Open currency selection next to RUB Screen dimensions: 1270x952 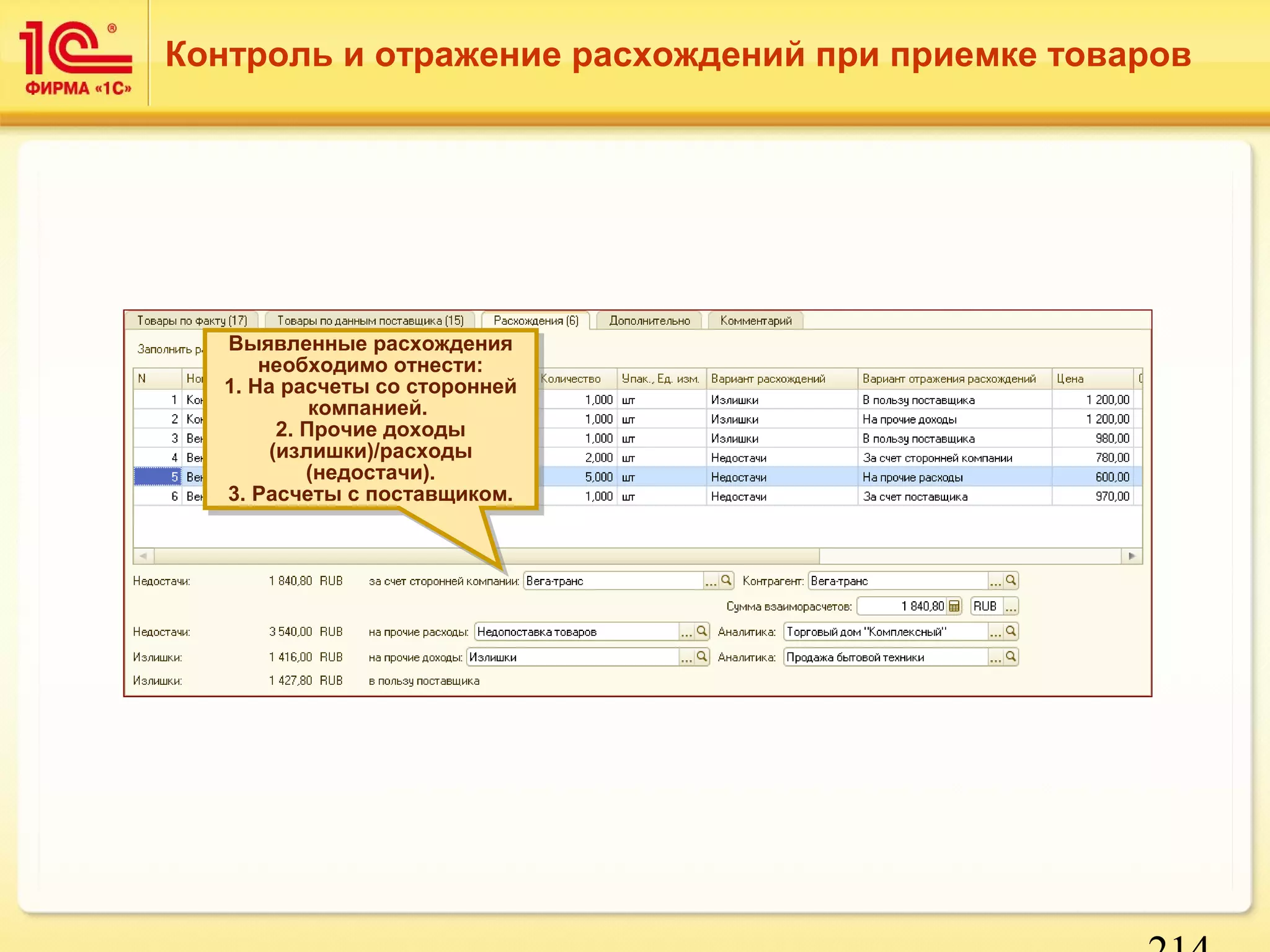click(1011, 606)
